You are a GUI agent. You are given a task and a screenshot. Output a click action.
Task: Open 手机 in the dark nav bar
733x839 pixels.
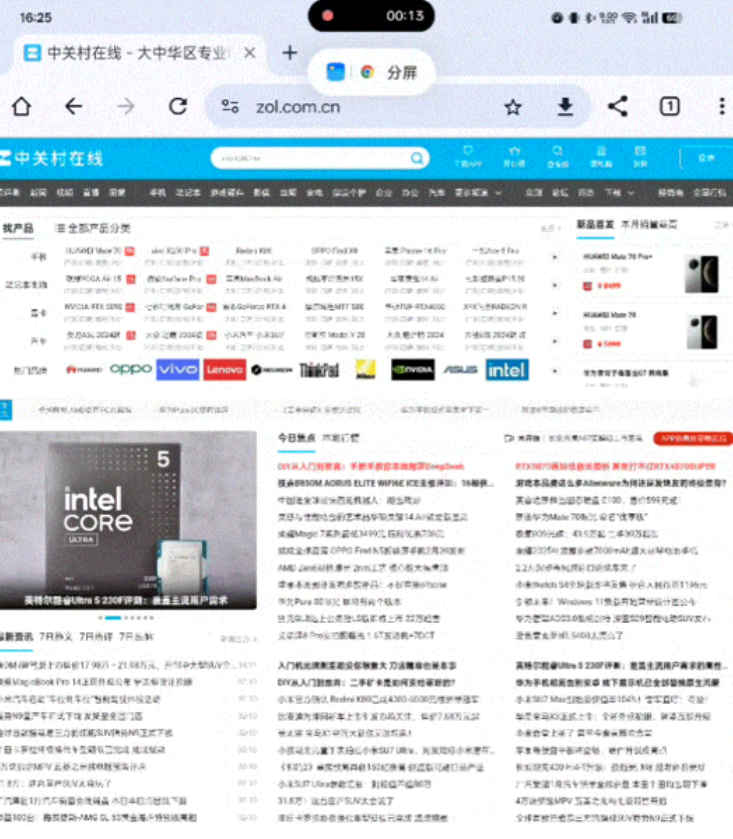click(157, 193)
